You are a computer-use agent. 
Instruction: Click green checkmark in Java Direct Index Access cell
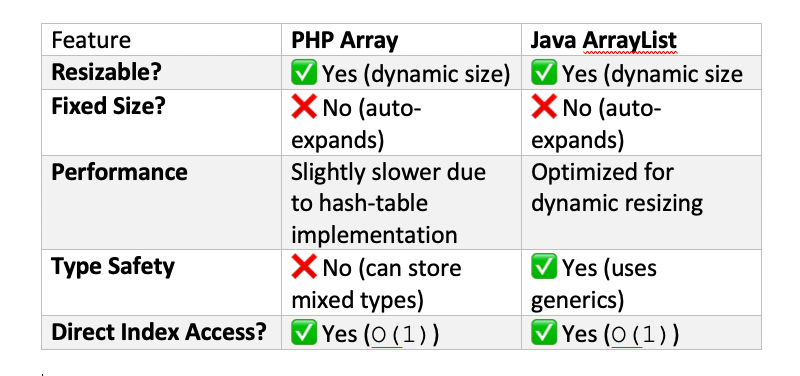[544, 333]
